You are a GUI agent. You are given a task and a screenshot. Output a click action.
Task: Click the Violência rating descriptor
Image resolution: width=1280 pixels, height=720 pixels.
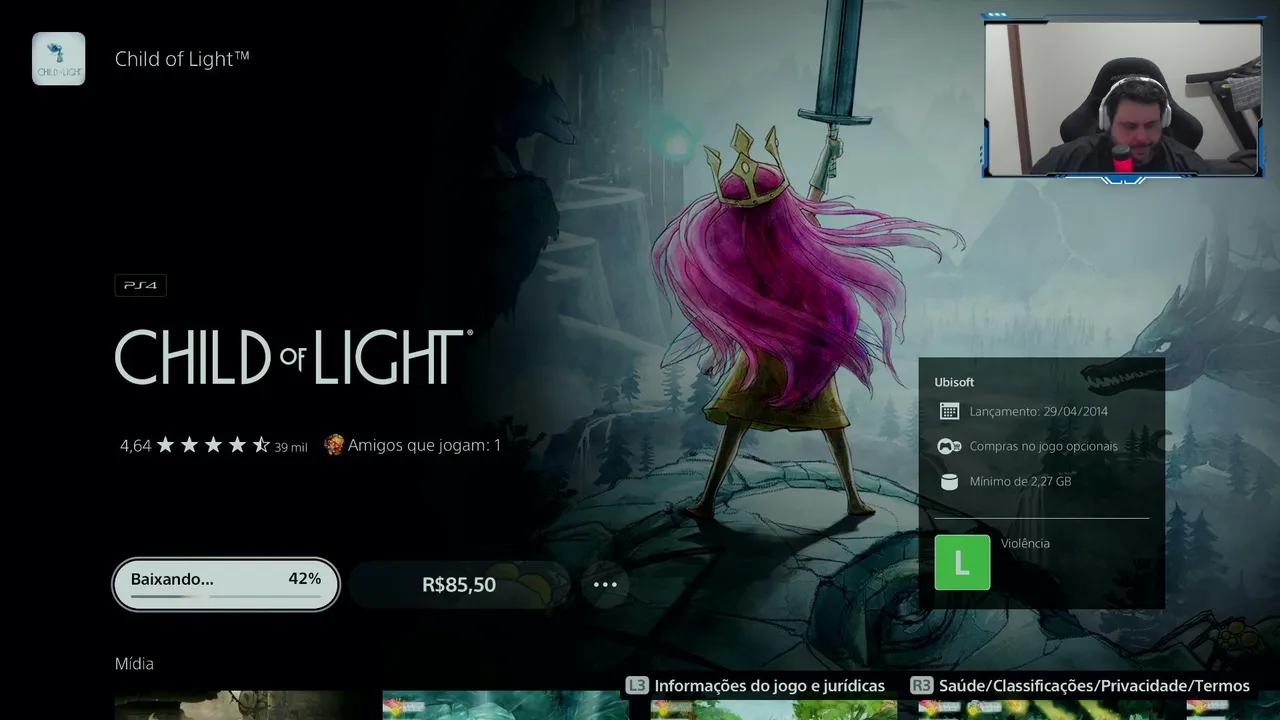[x=1025, y=543]
